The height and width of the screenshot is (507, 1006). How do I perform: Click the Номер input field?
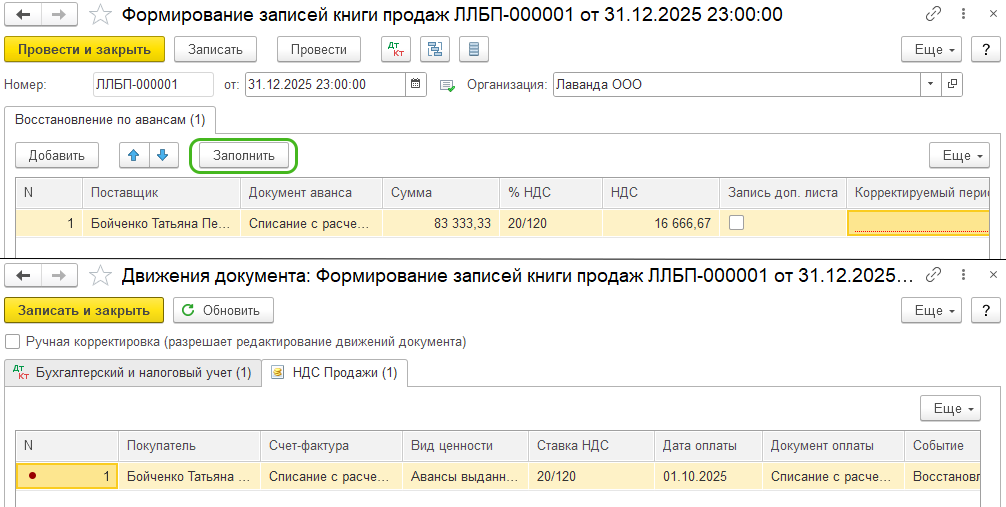click(x=152, y=85)
